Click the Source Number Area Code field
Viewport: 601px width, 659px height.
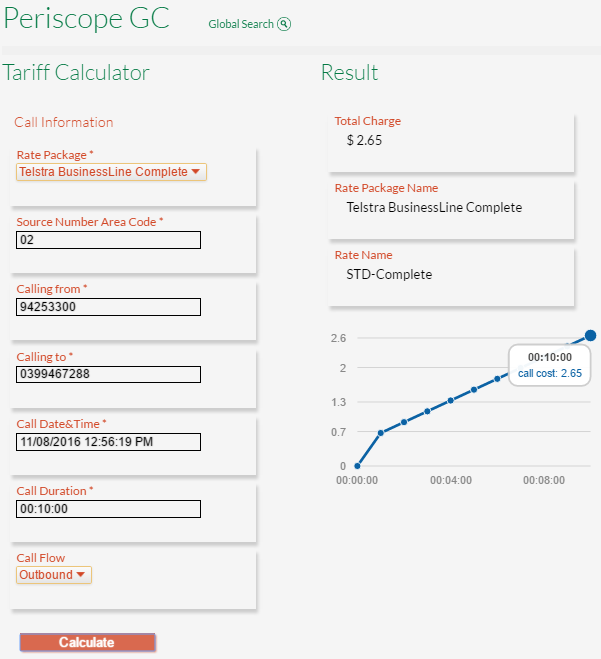tap(108, 240)
